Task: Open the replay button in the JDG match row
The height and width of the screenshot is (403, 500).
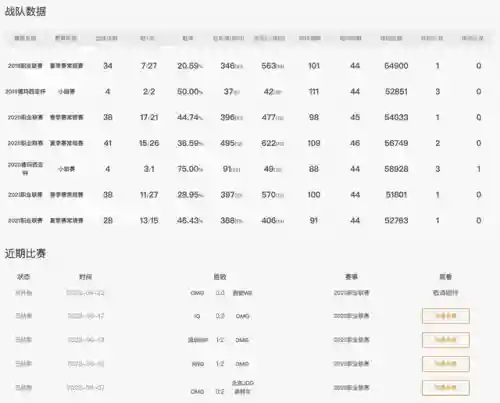Action: point(446,388)
